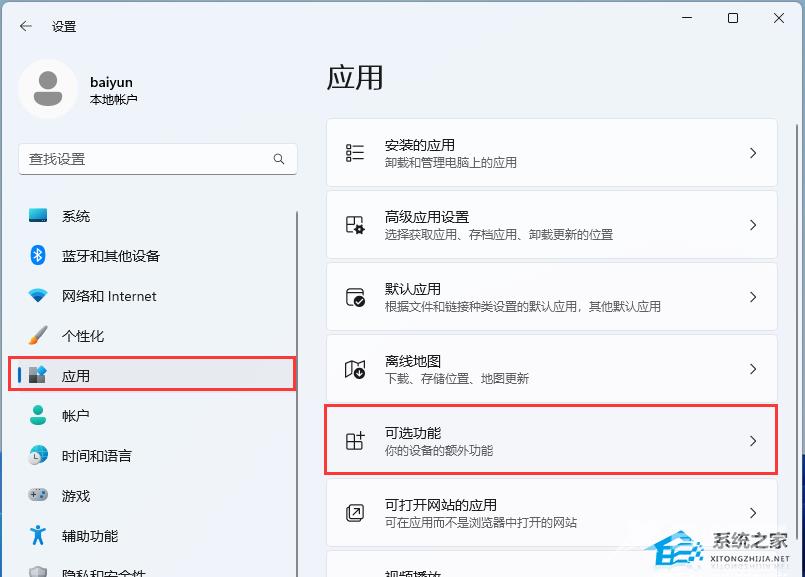
Task: Click the 高级应用设置 gear-grid icon
Action: 355,225
